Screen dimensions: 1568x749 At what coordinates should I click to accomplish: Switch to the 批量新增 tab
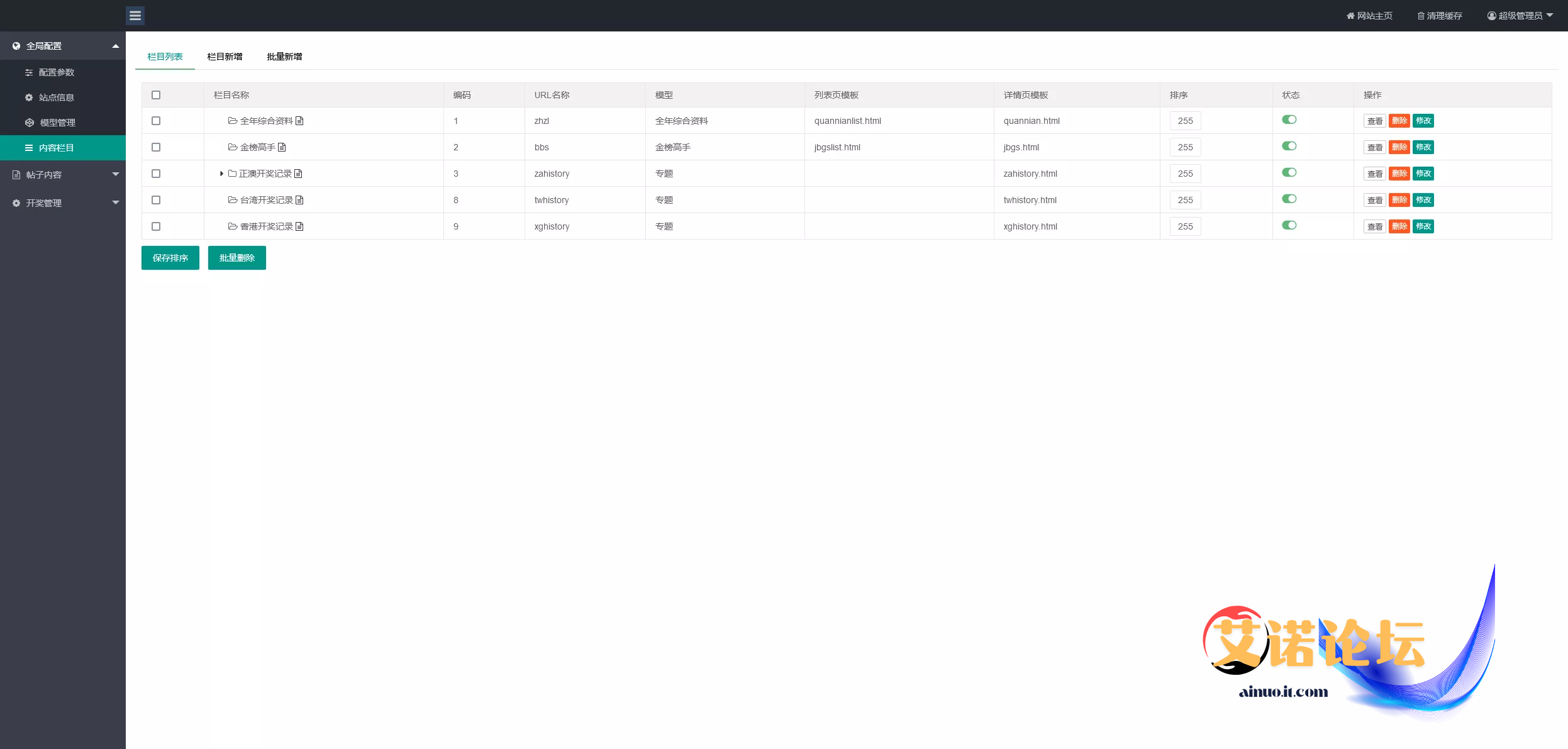(284, 57)
